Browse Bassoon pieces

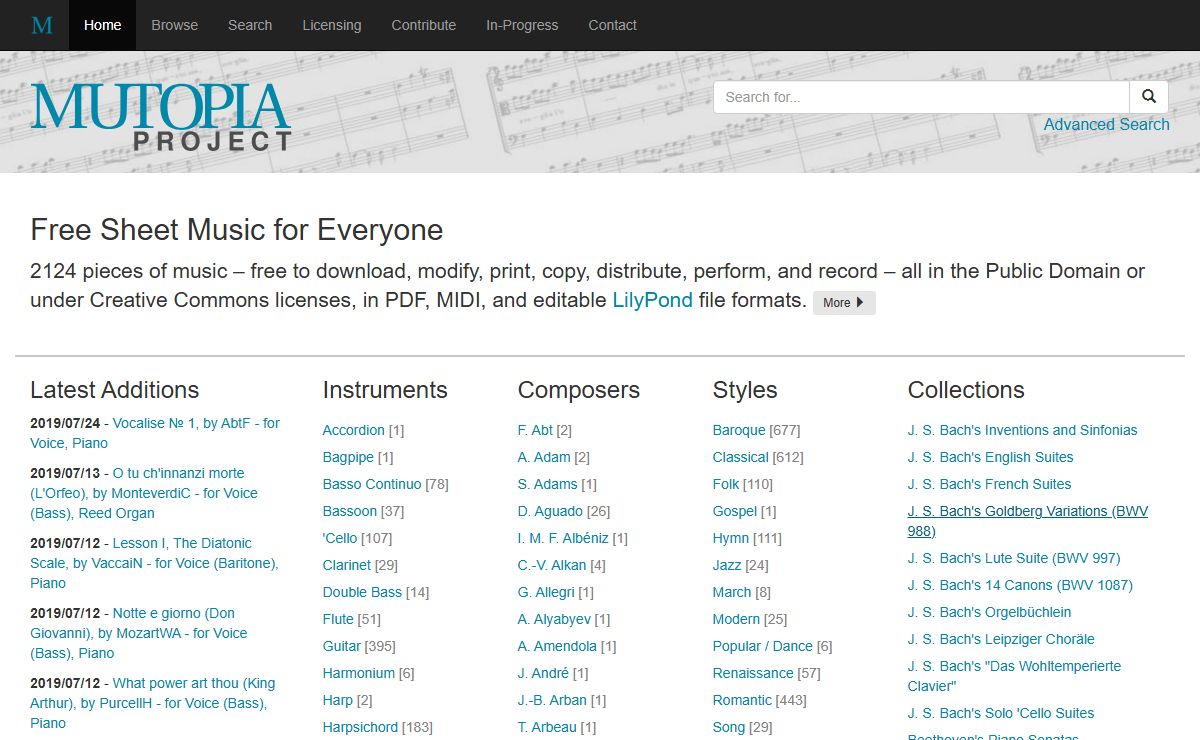click(350, 511)
